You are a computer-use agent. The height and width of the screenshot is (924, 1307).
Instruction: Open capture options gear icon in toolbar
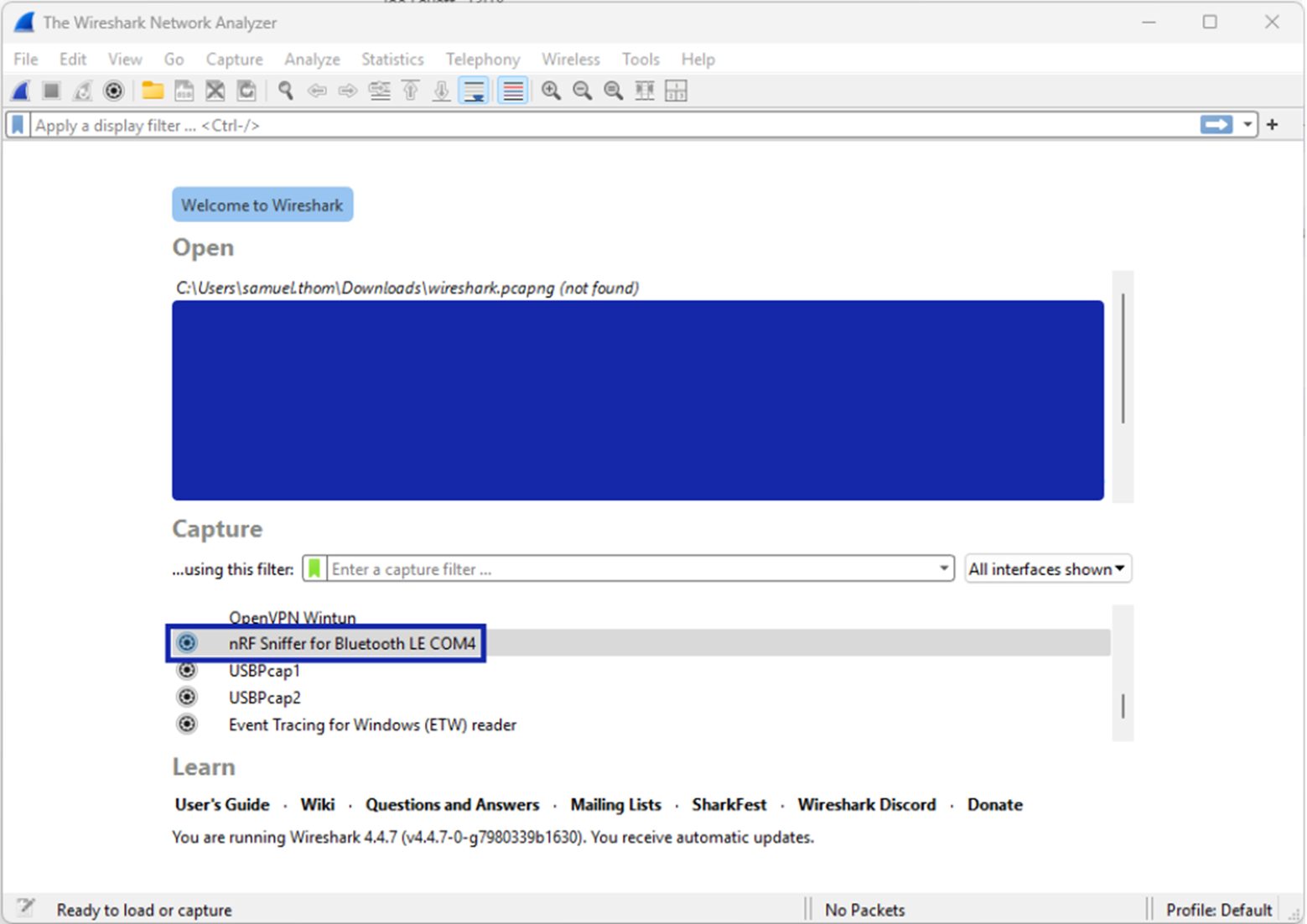tap(113, 91)
